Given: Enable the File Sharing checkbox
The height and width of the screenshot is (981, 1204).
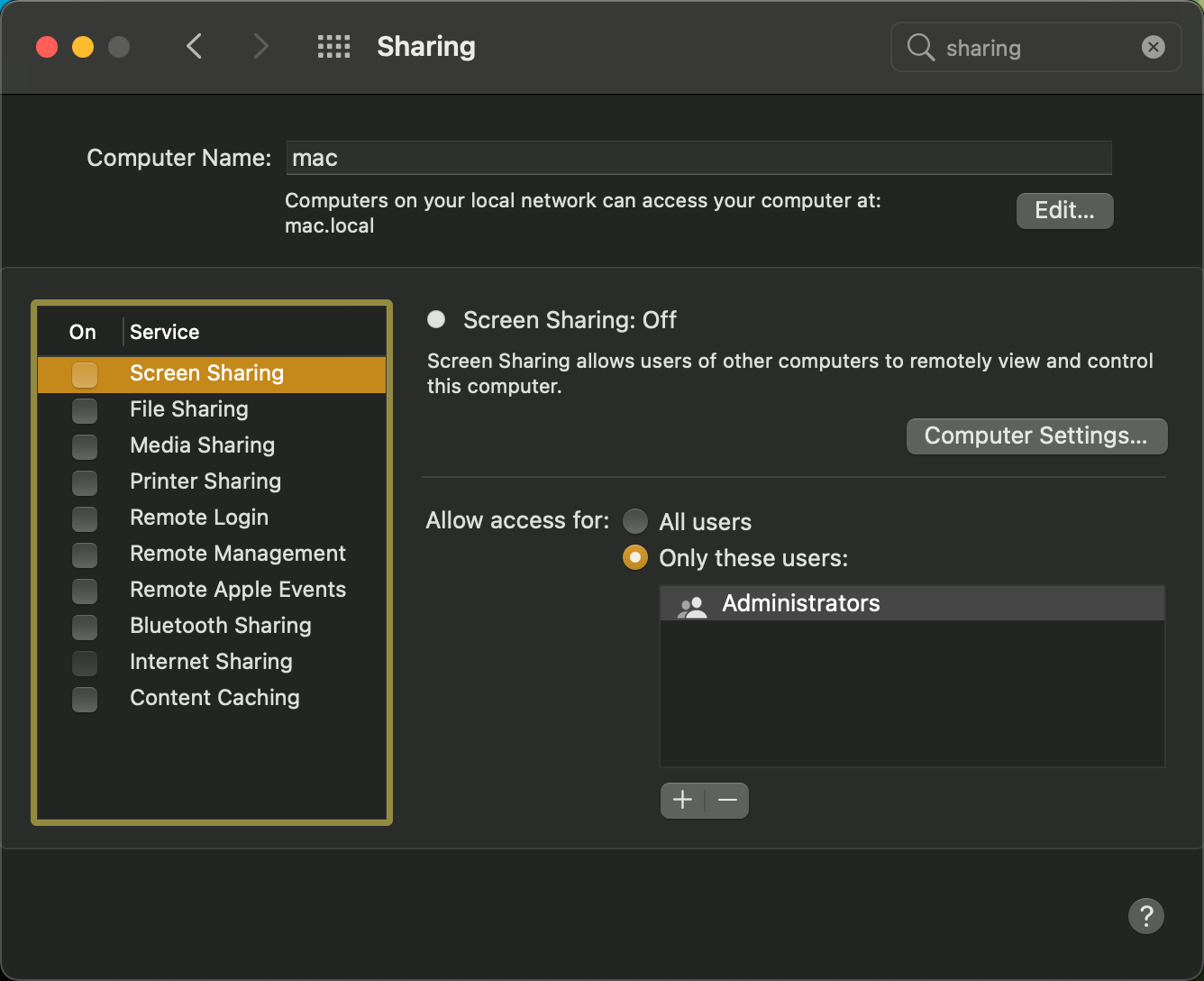Looking at the screenshot, I should [x=85, y=410].
